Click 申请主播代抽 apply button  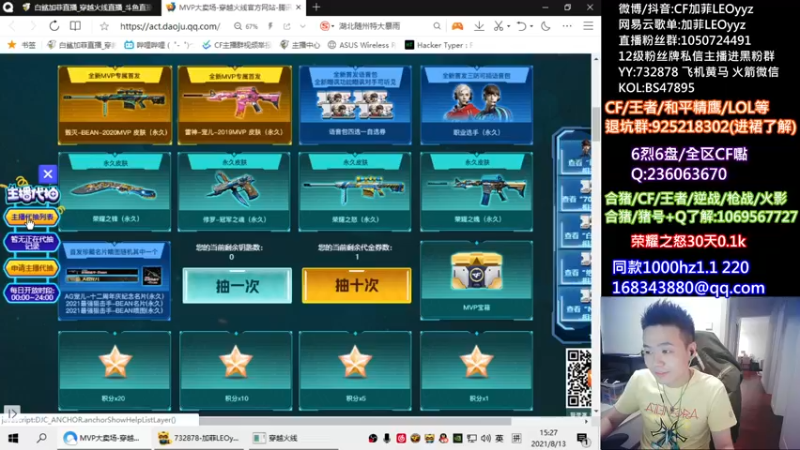[32, 268]
